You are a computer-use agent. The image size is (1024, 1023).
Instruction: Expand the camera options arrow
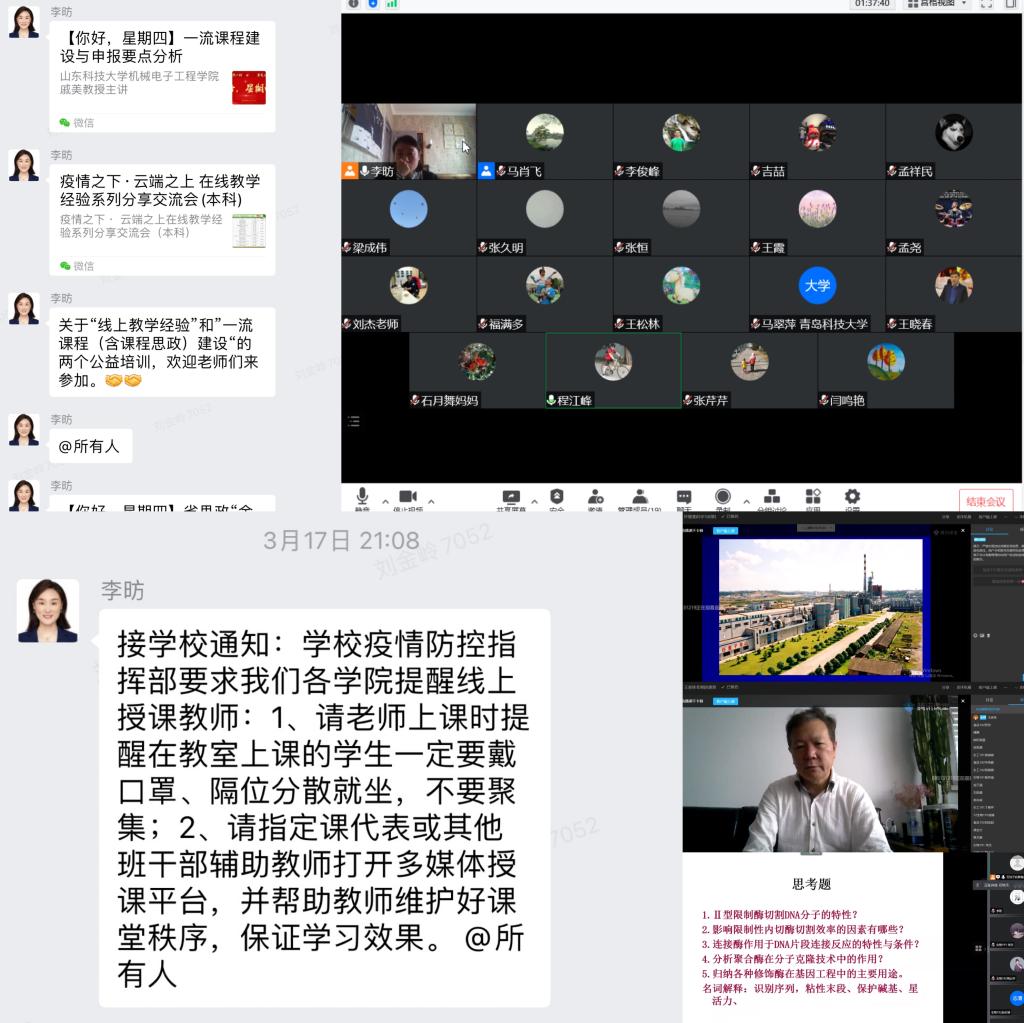click(431, 501)
